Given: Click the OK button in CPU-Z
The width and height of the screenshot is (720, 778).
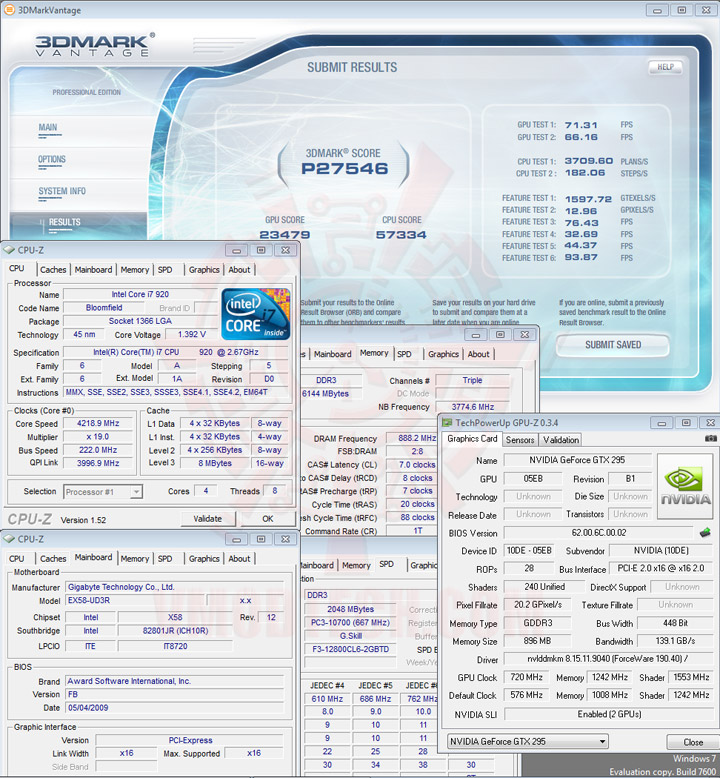Looking at the screenshot, I should 267,519.
